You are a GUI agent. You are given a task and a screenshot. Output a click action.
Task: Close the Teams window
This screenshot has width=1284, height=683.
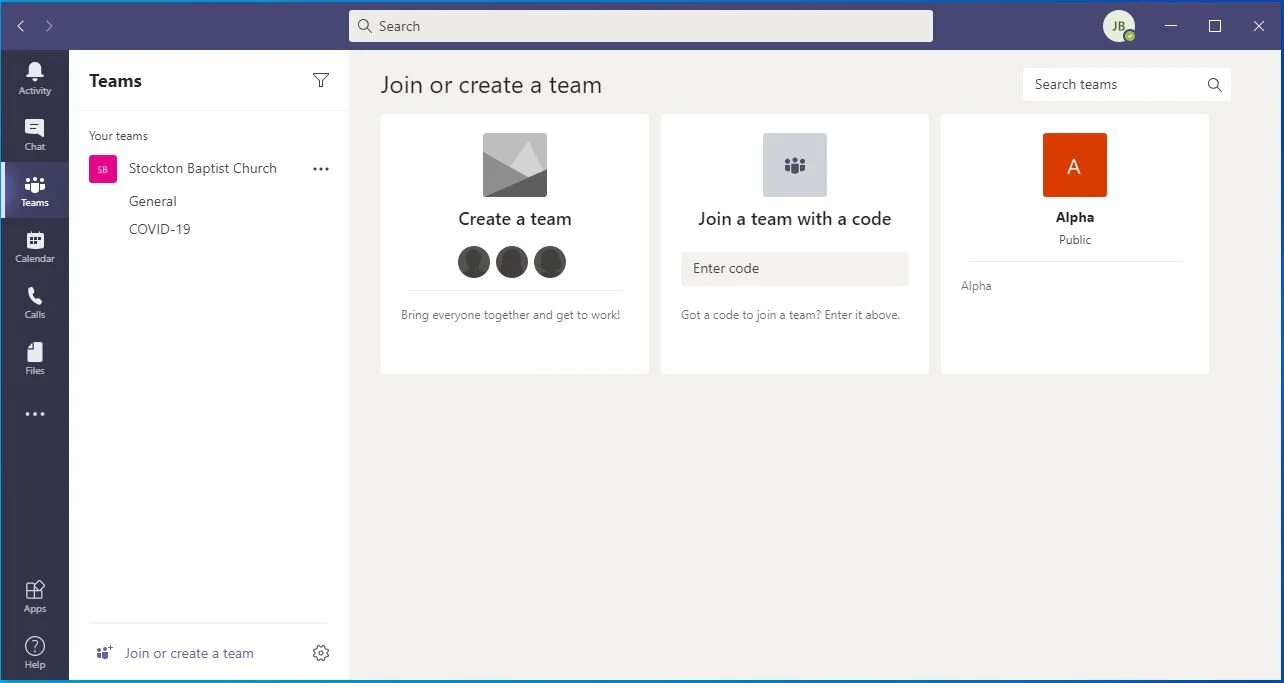[x=1261, y=26]
